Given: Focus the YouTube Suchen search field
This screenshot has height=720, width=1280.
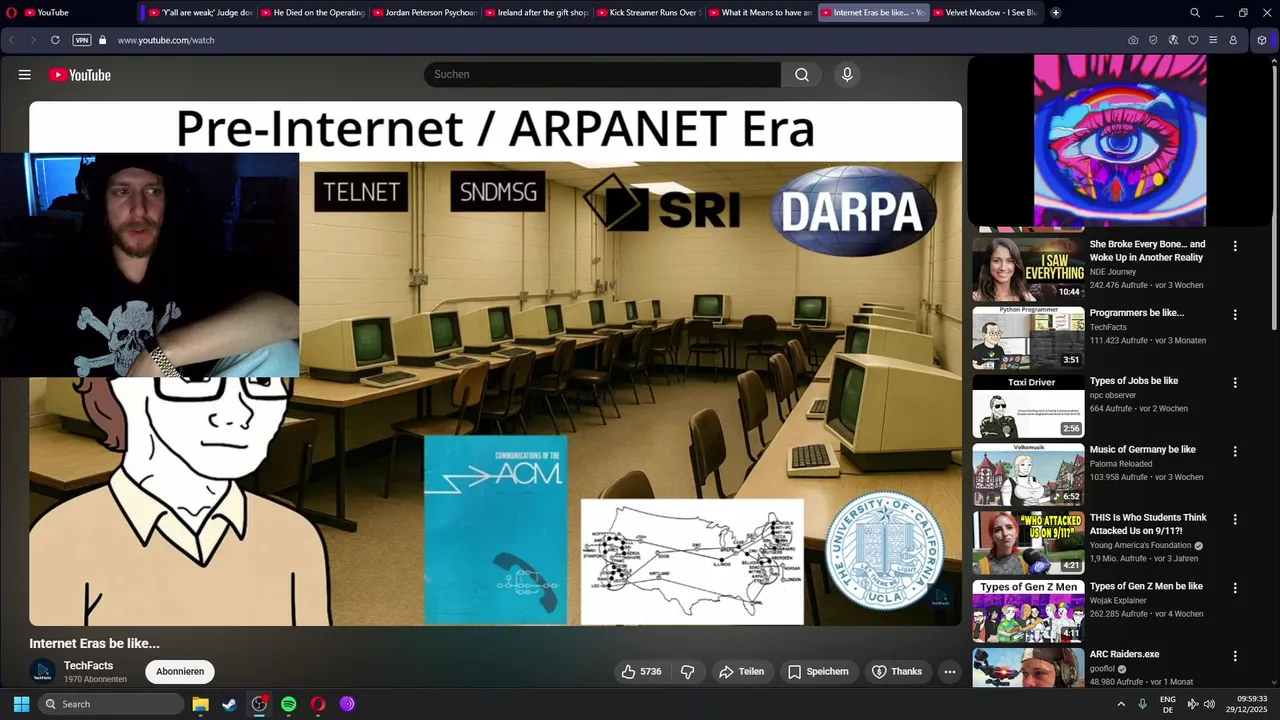Looking at the screenshot, I should pyautogui.click(x=602, y=75).
